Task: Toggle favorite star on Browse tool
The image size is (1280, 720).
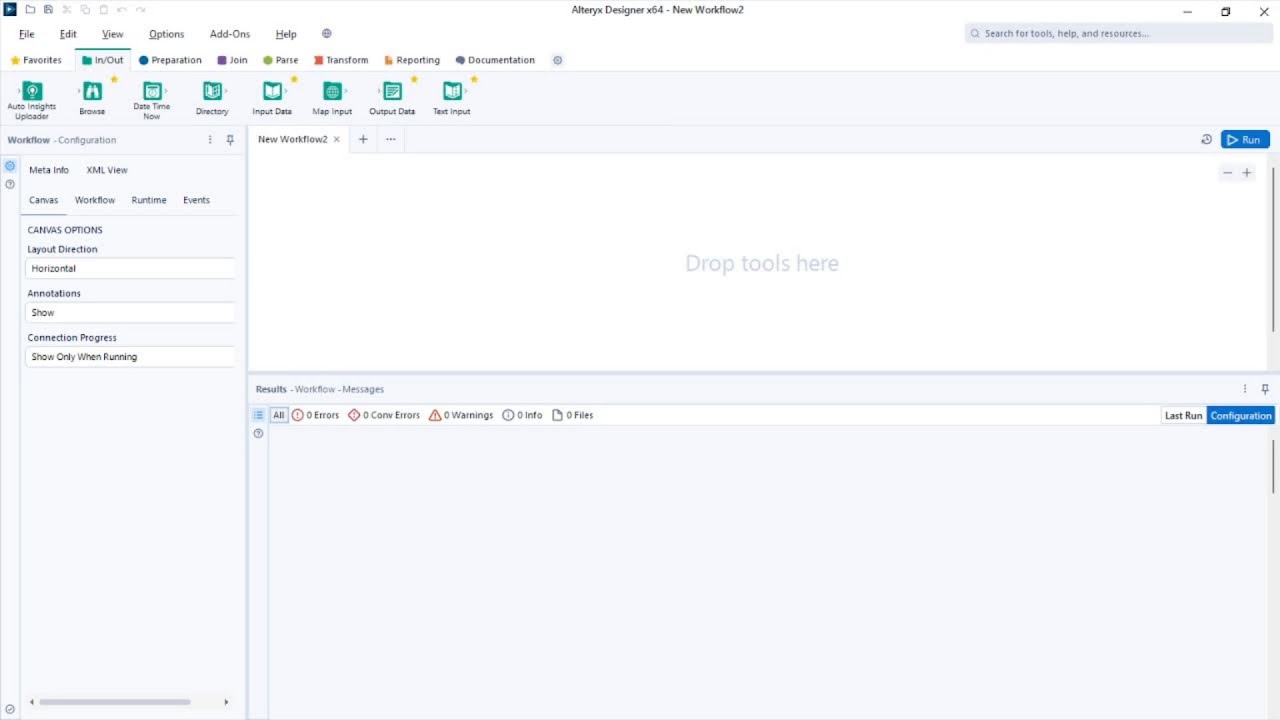Action: click(114, 79)
